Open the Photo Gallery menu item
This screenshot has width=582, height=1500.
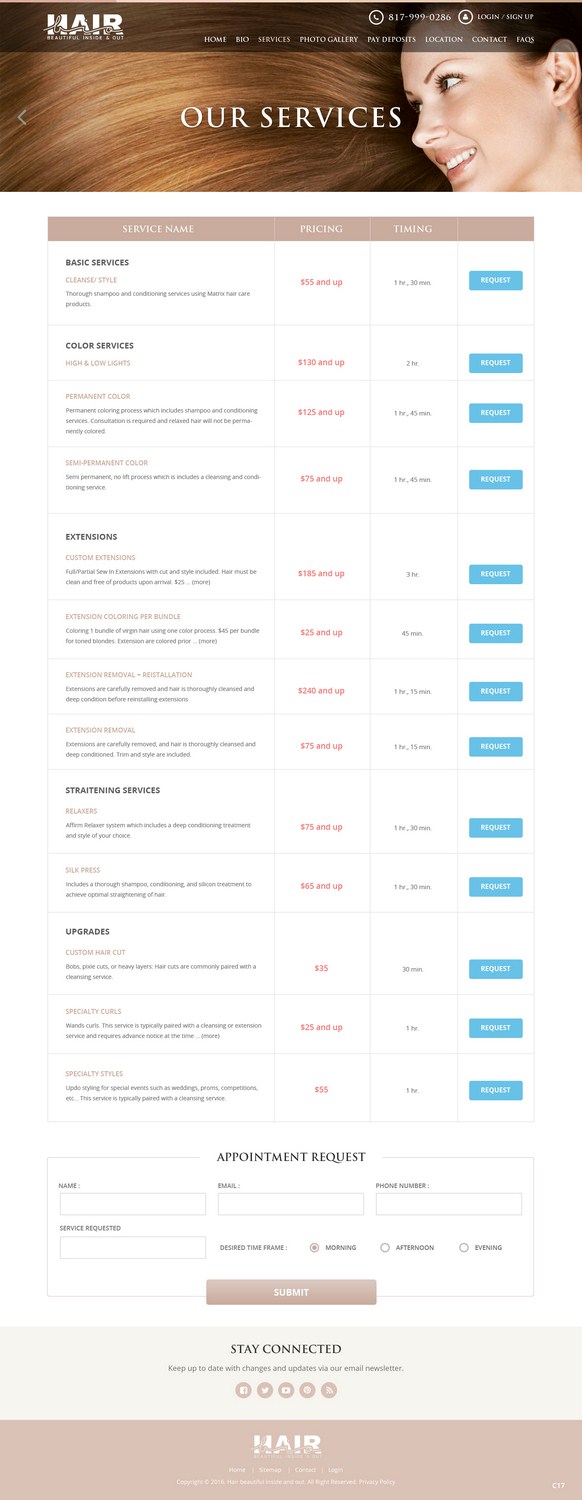pyautogui.click(x=329, y=40)
